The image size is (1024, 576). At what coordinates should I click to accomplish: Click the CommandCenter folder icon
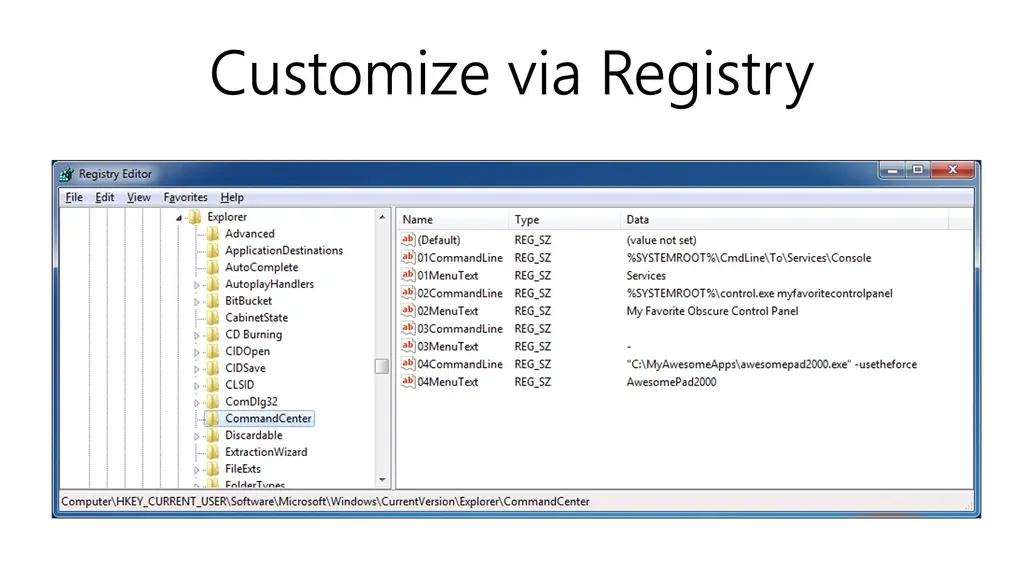click(x=212, y=419)
